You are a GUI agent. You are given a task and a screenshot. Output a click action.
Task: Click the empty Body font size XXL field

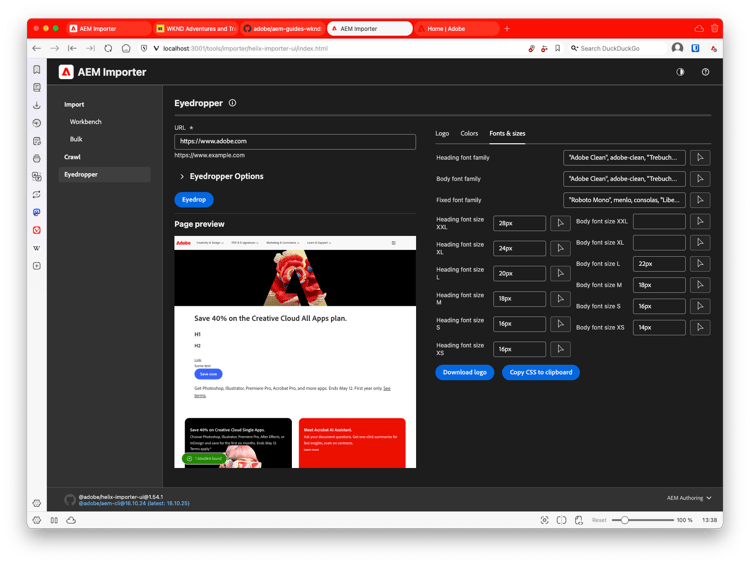(659, 221)
